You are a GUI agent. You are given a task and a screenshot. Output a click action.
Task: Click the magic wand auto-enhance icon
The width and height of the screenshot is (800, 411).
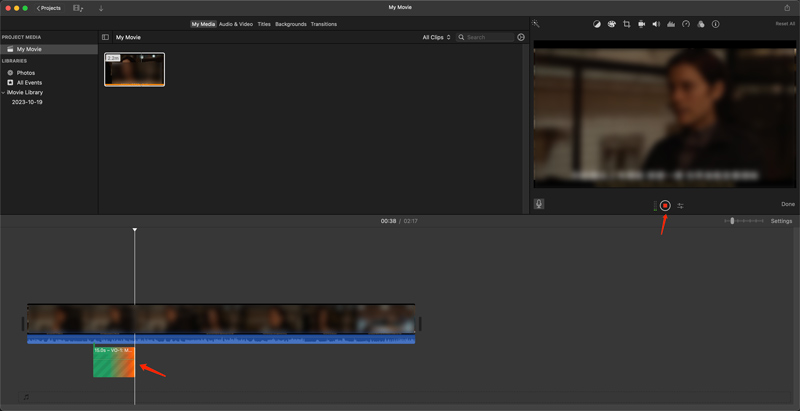(x=536, y=24)
